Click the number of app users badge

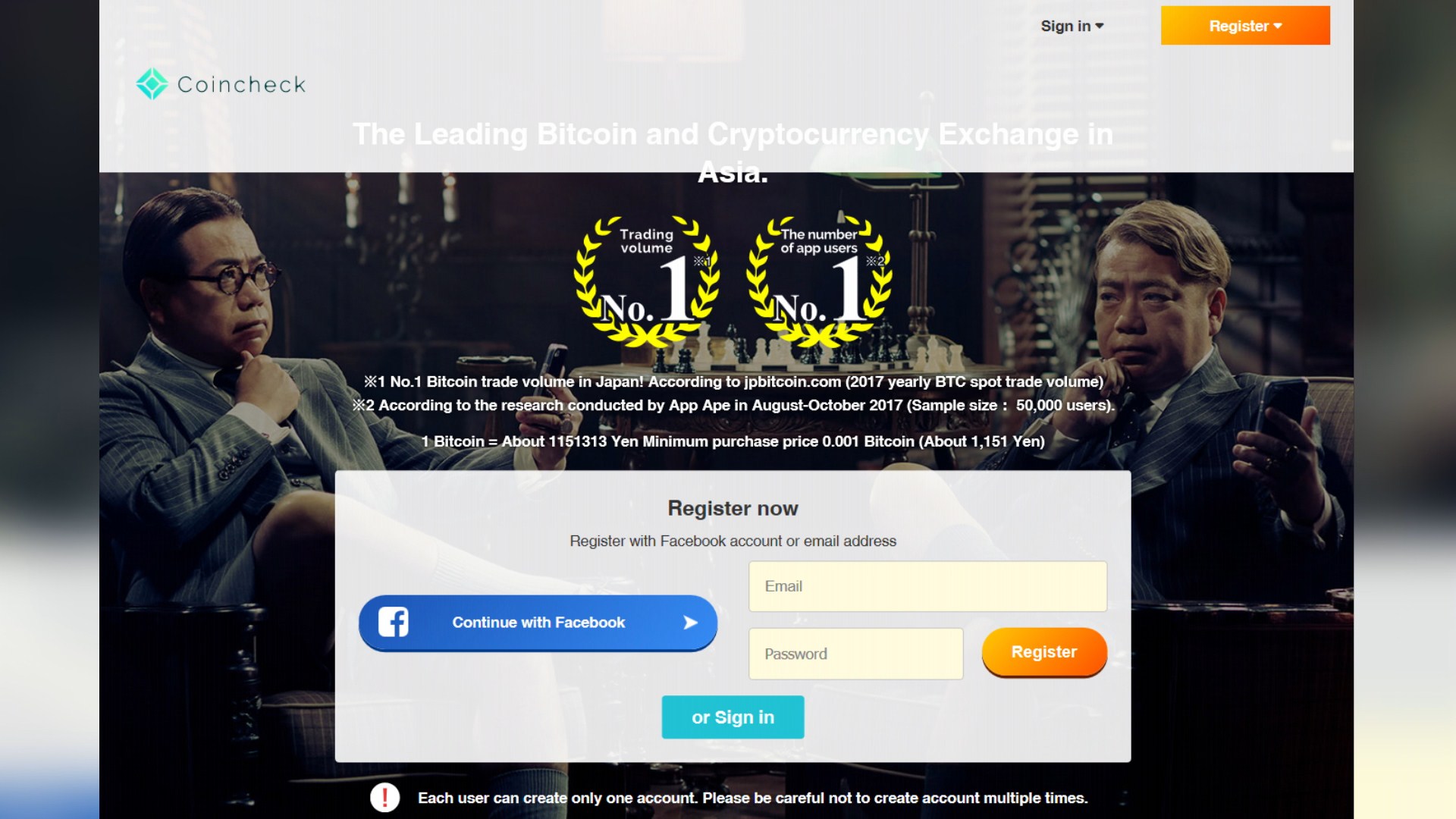[x=819, y=281]
